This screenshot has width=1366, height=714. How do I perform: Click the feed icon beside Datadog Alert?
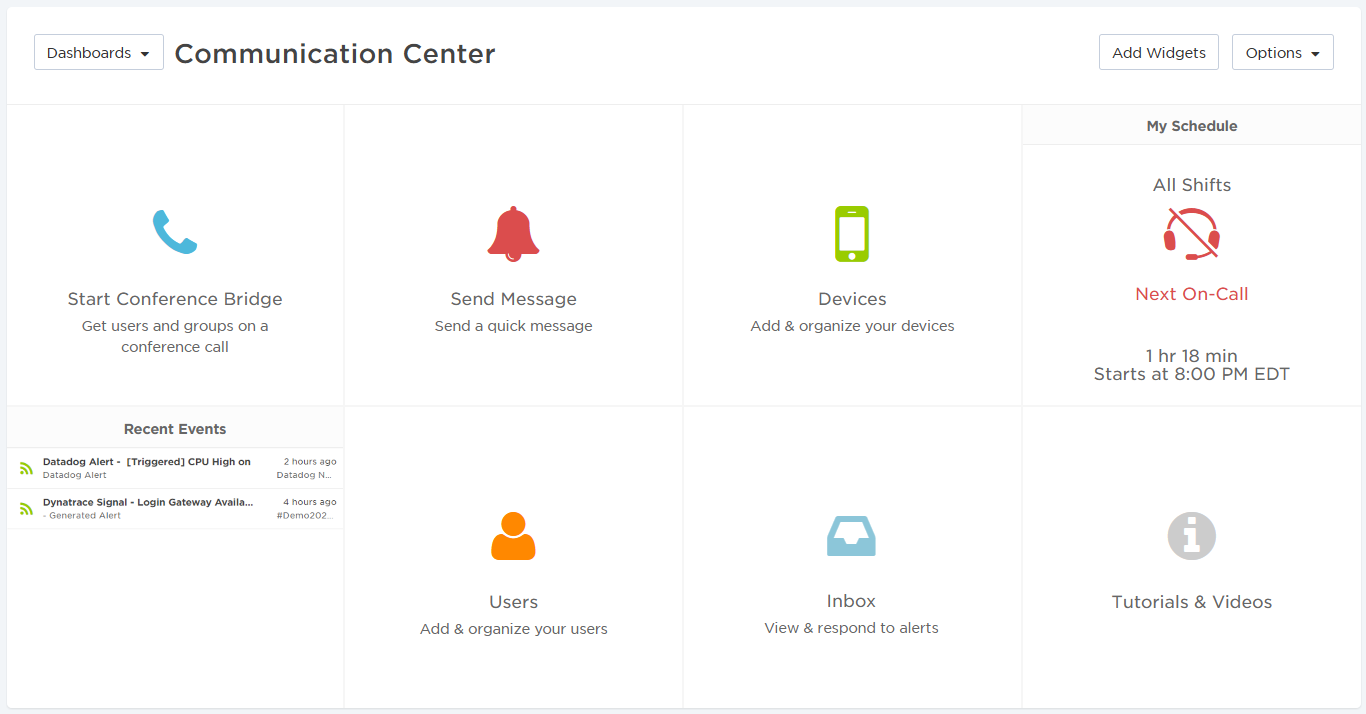[x=26, y=468]
